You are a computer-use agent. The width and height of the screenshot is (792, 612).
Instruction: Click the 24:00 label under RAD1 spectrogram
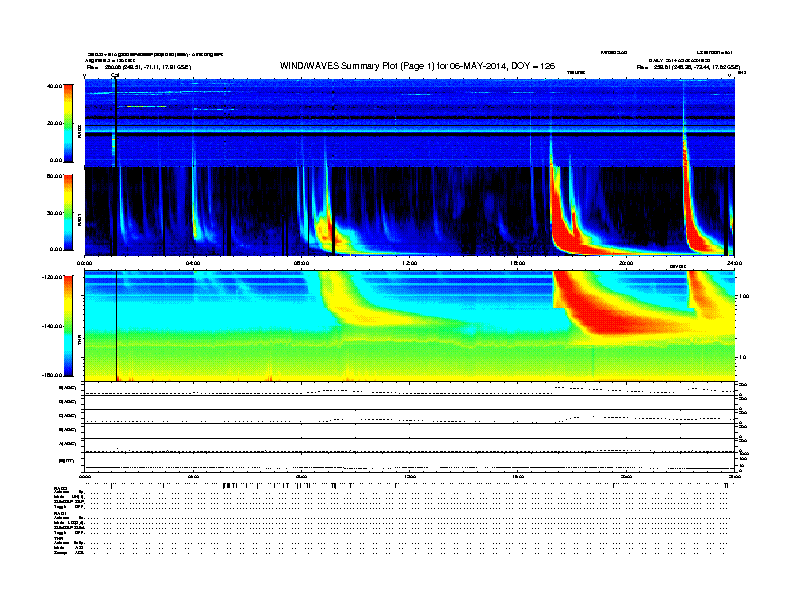pos(733,263)
